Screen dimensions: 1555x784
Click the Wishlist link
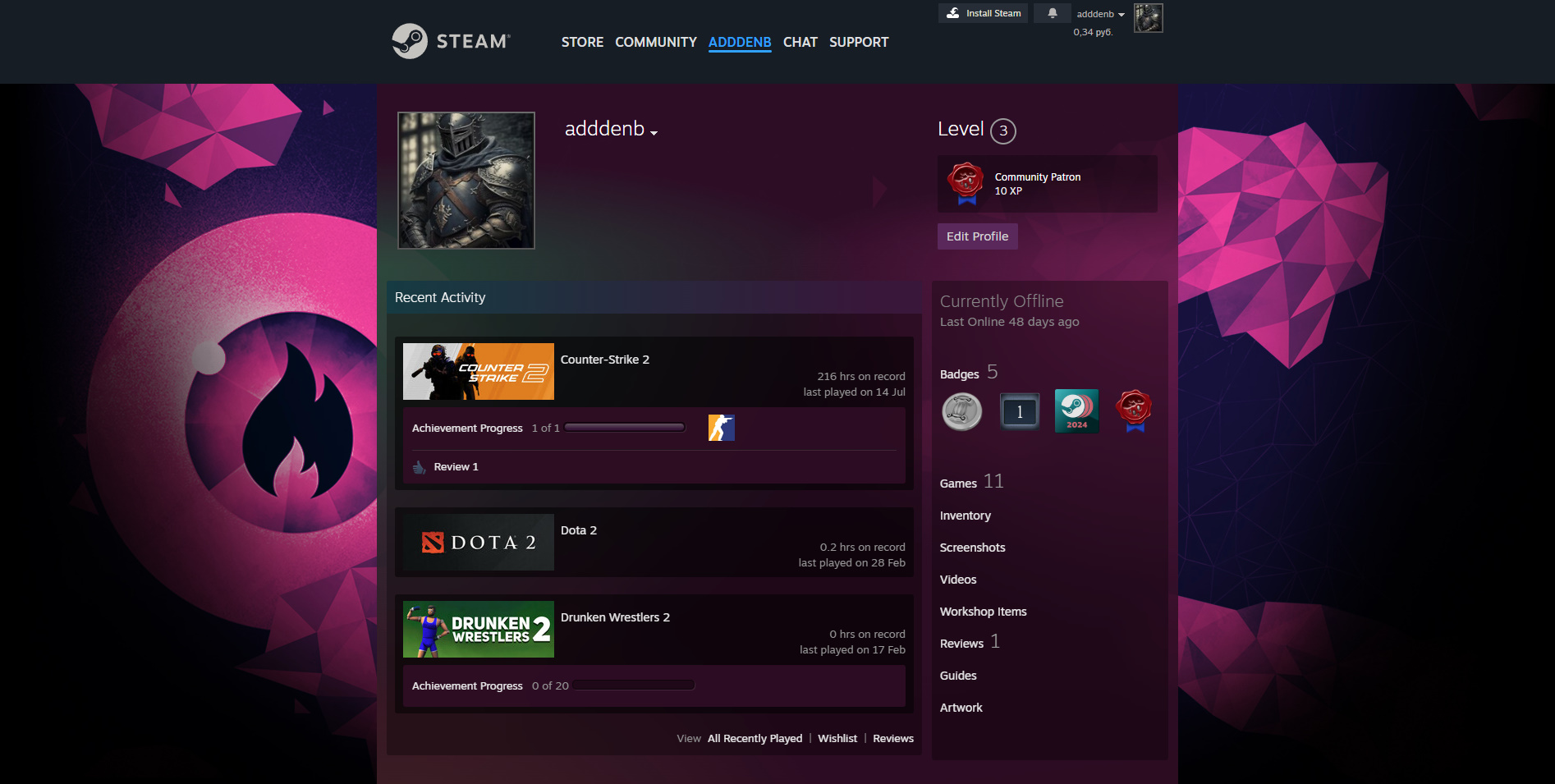(x=837, y=739)
